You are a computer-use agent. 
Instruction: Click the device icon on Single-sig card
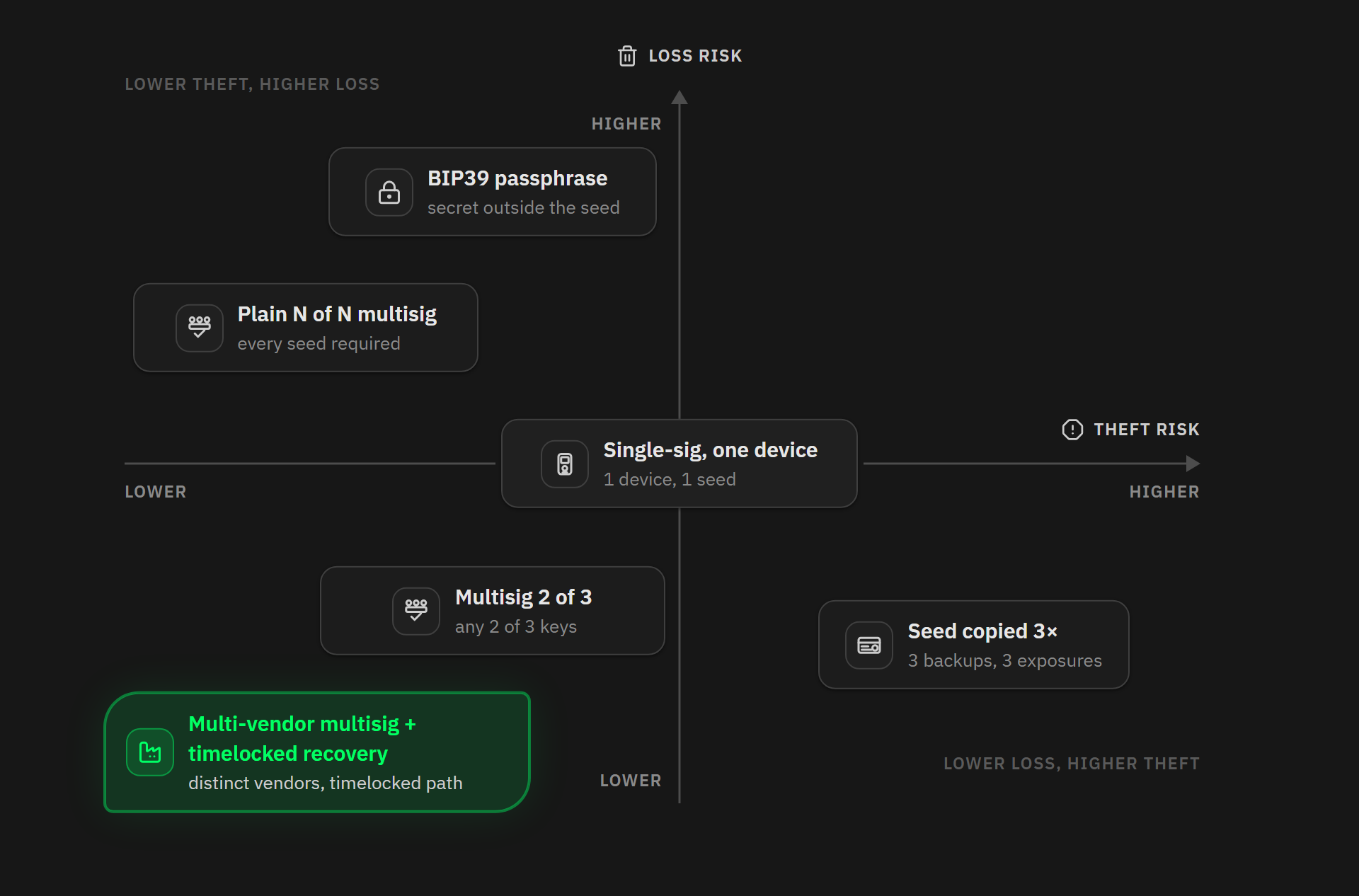(565, 464)
